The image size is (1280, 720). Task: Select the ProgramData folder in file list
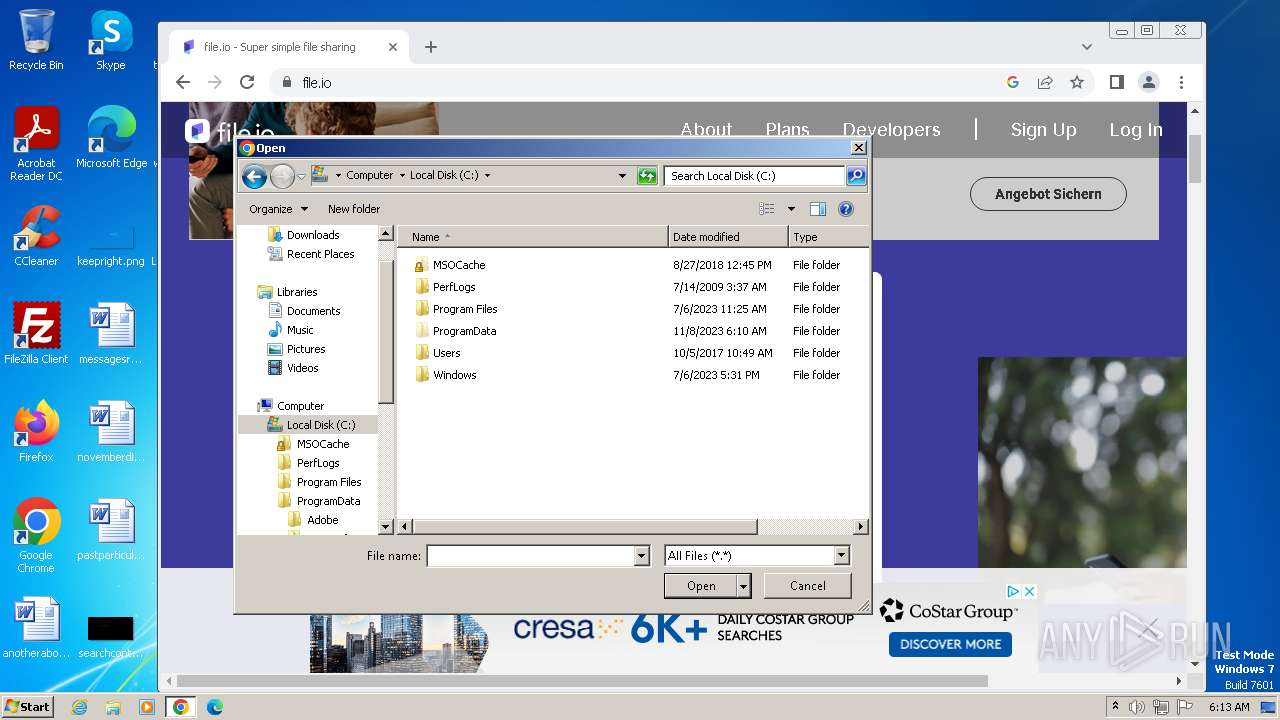pyautogui.click(x=464, y=331)
